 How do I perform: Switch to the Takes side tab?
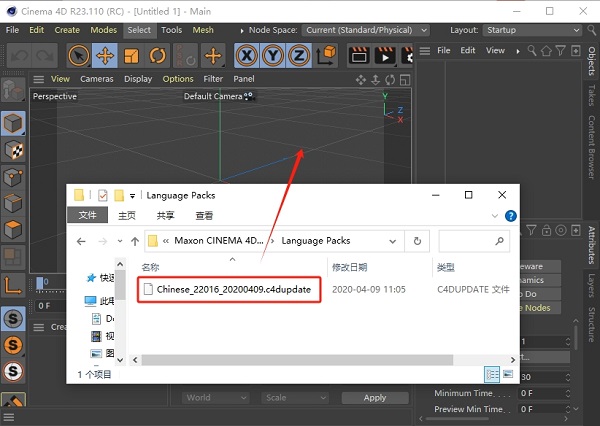(x=592, y=96)
